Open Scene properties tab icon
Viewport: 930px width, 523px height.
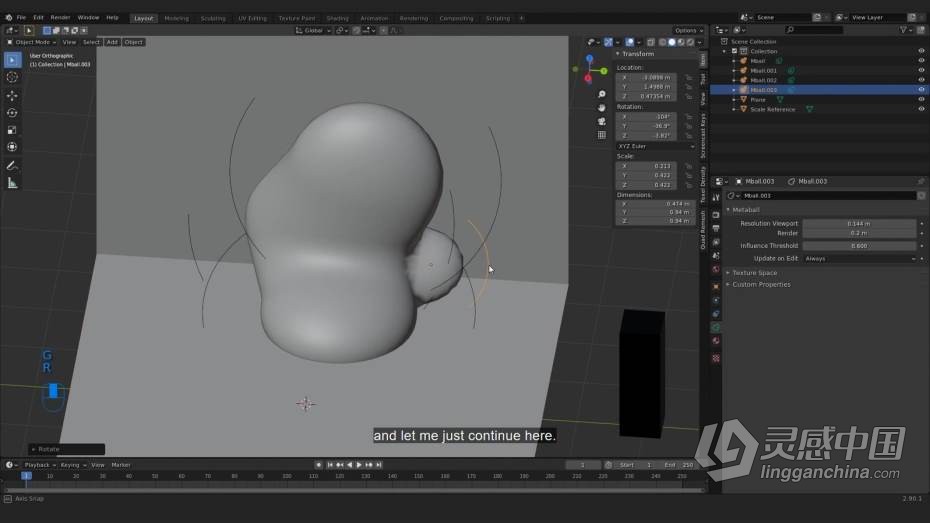point(716,256)
